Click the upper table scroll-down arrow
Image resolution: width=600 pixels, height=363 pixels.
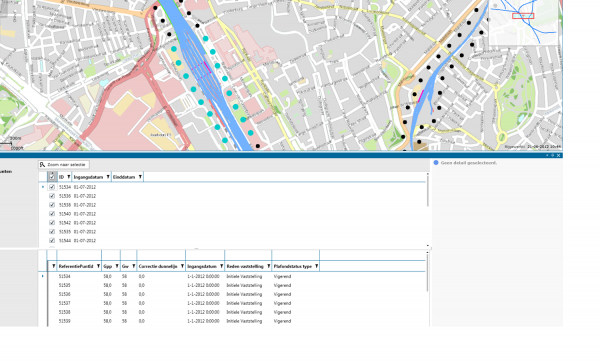tap(427, 246)
